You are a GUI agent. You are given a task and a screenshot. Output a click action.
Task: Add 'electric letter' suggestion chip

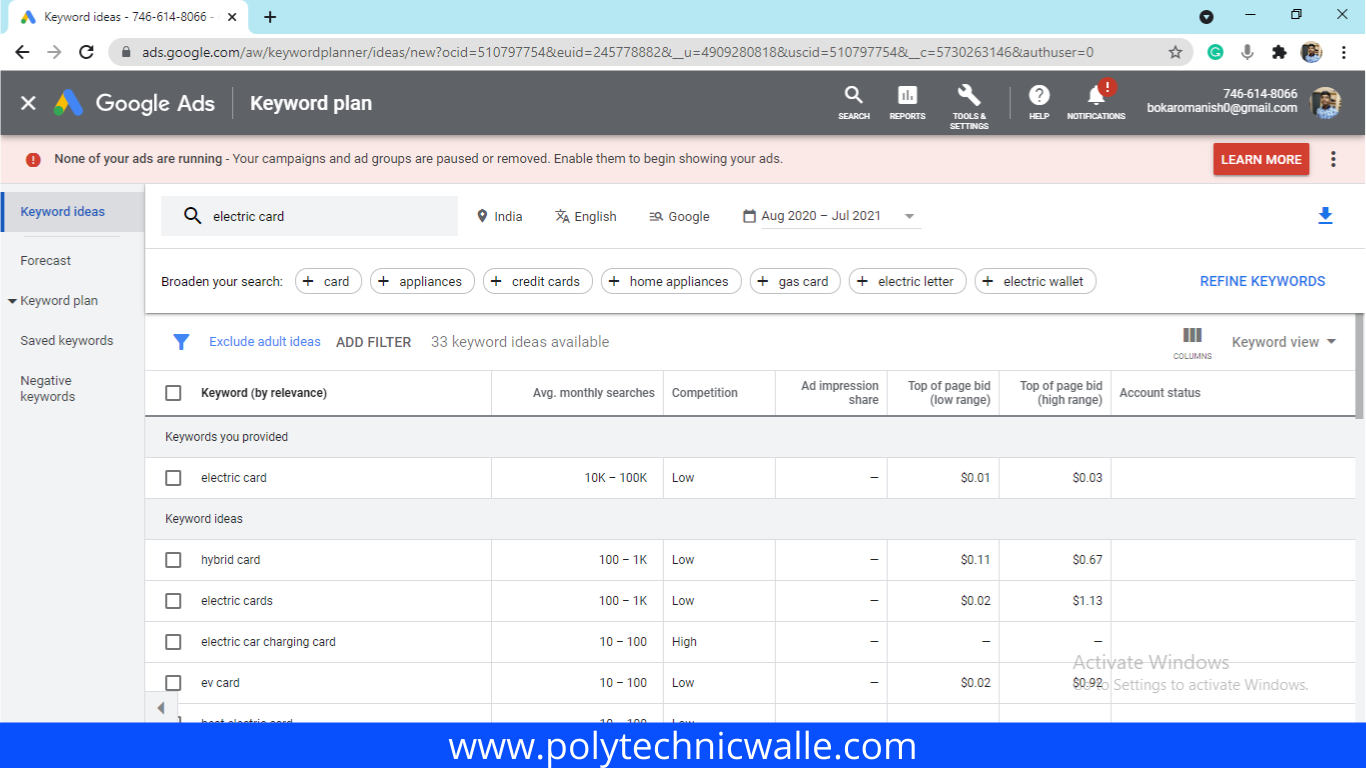(x=908, y=282)
